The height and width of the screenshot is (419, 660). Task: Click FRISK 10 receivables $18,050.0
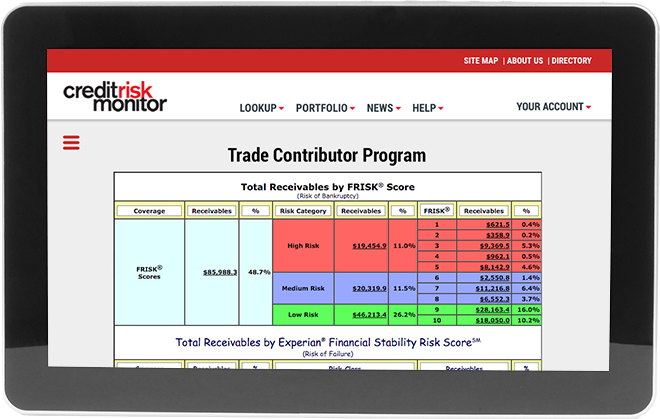492,320
